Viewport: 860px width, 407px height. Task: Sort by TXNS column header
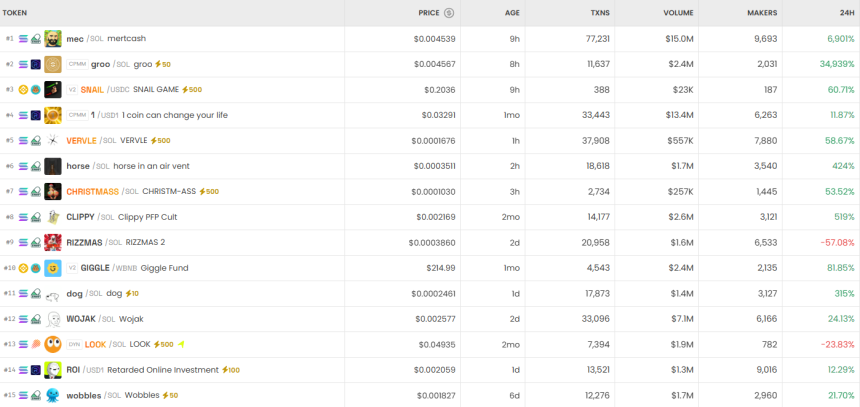(600, 13)
